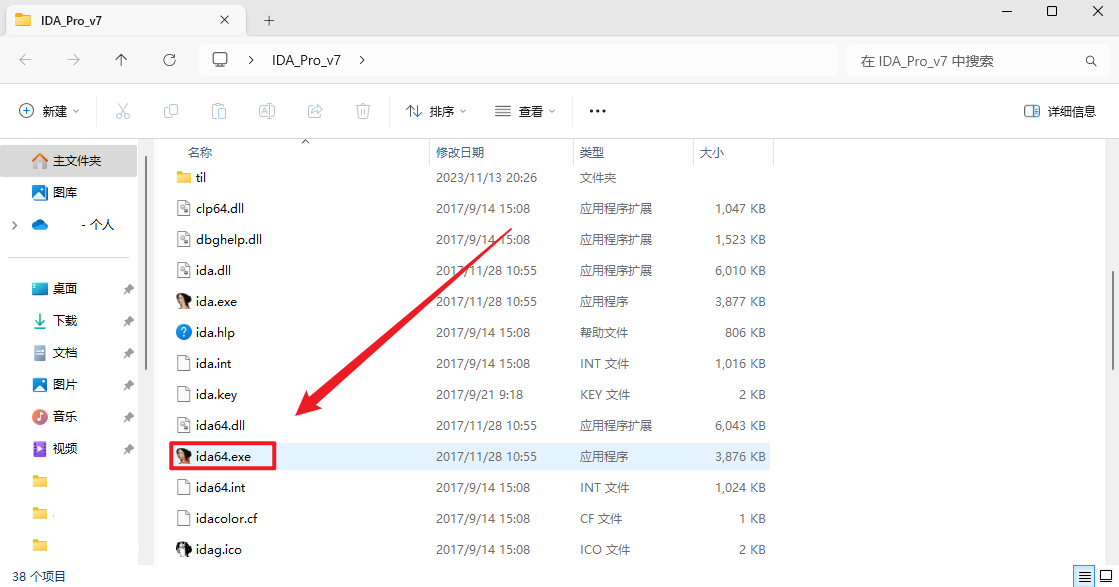
Task: Expand the OneDrive Personal tree node
Action: pyautogui.click(x=14, y=225)
